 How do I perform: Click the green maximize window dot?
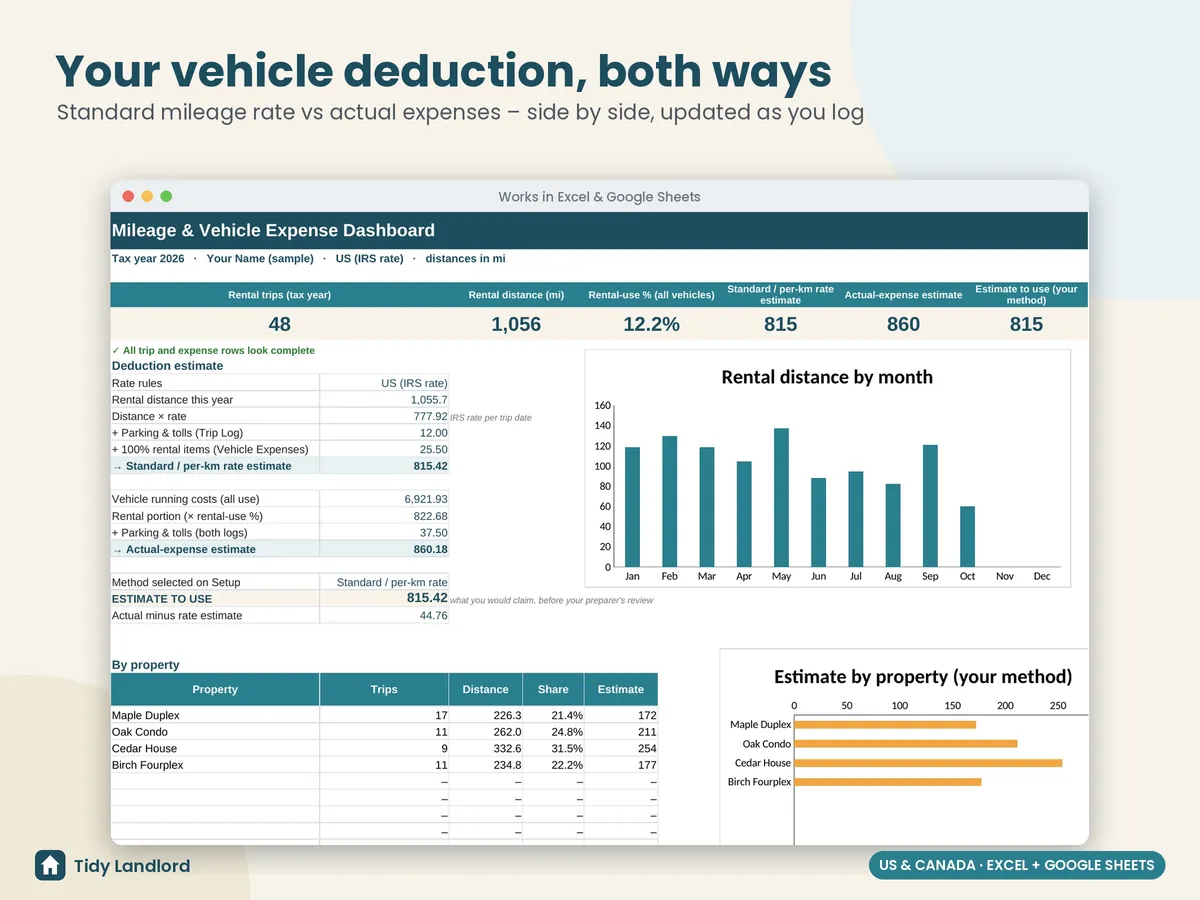(x=166, y=196)
